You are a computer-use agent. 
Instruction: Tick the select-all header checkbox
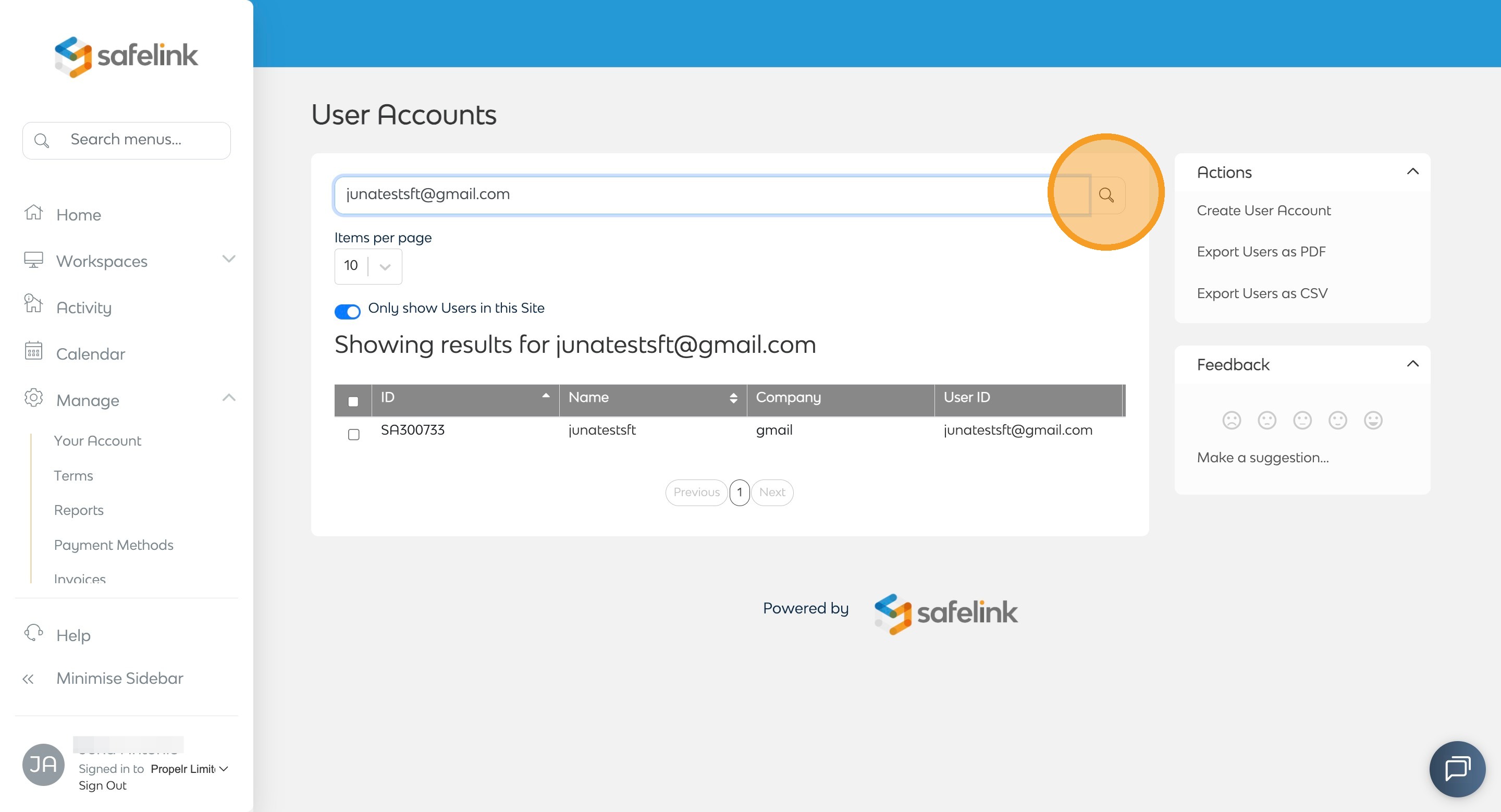coord(353,401)
